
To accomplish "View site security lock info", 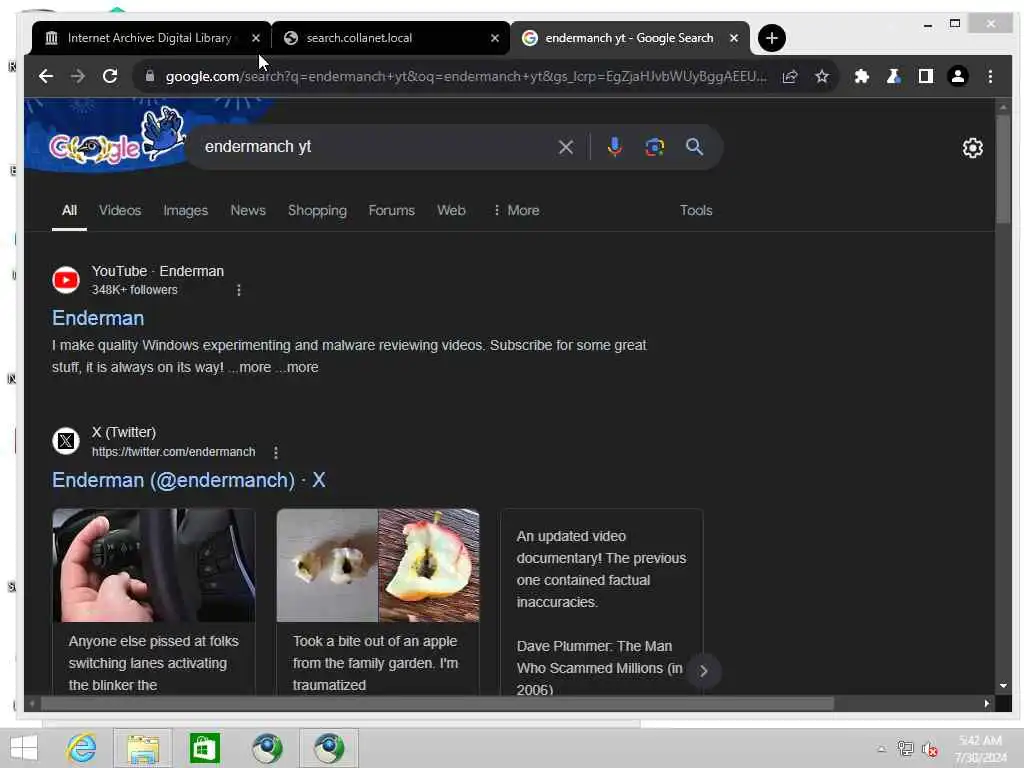I will pyautogui.click(x=150, y=76).
